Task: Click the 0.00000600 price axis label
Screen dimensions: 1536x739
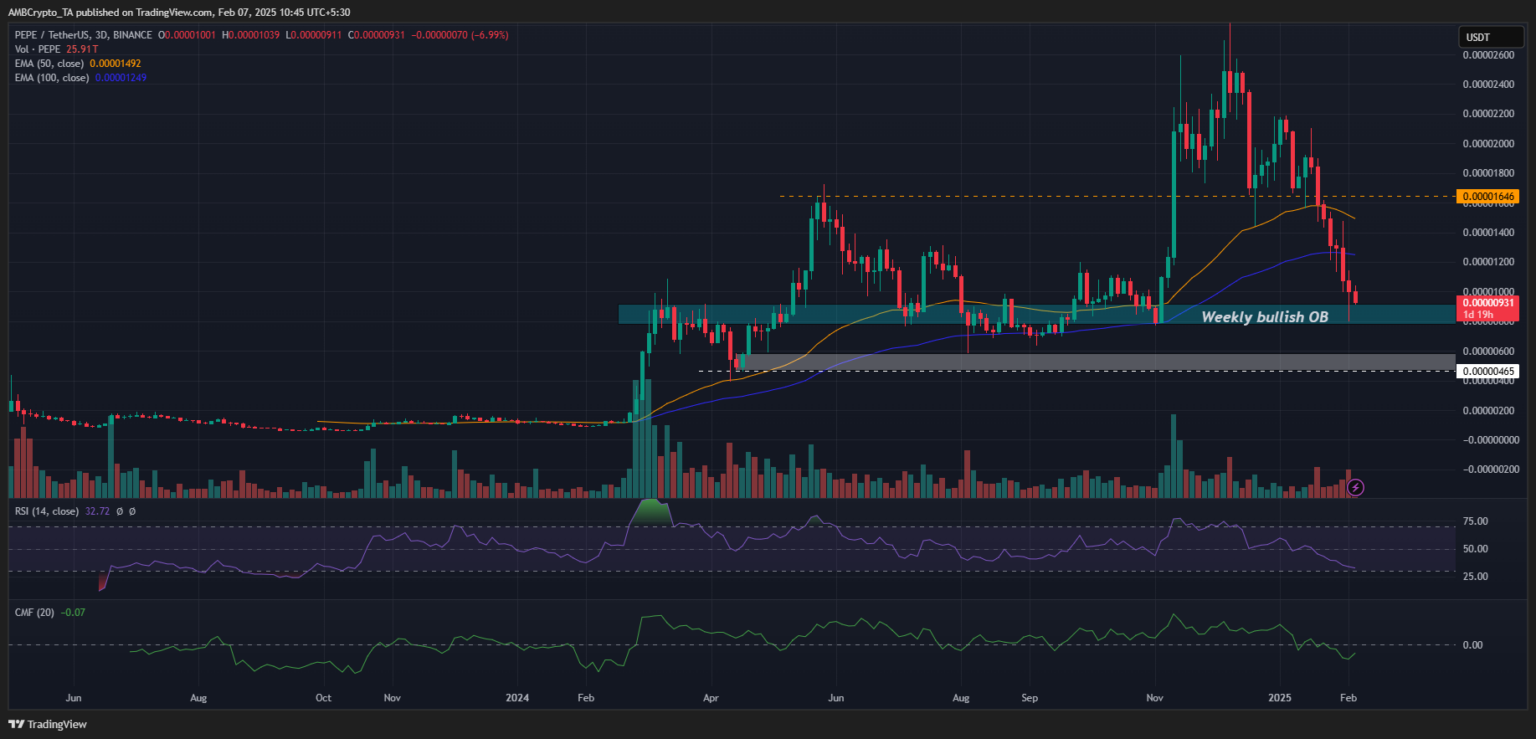Action: pyautogui.click(x=1490, y=351)
